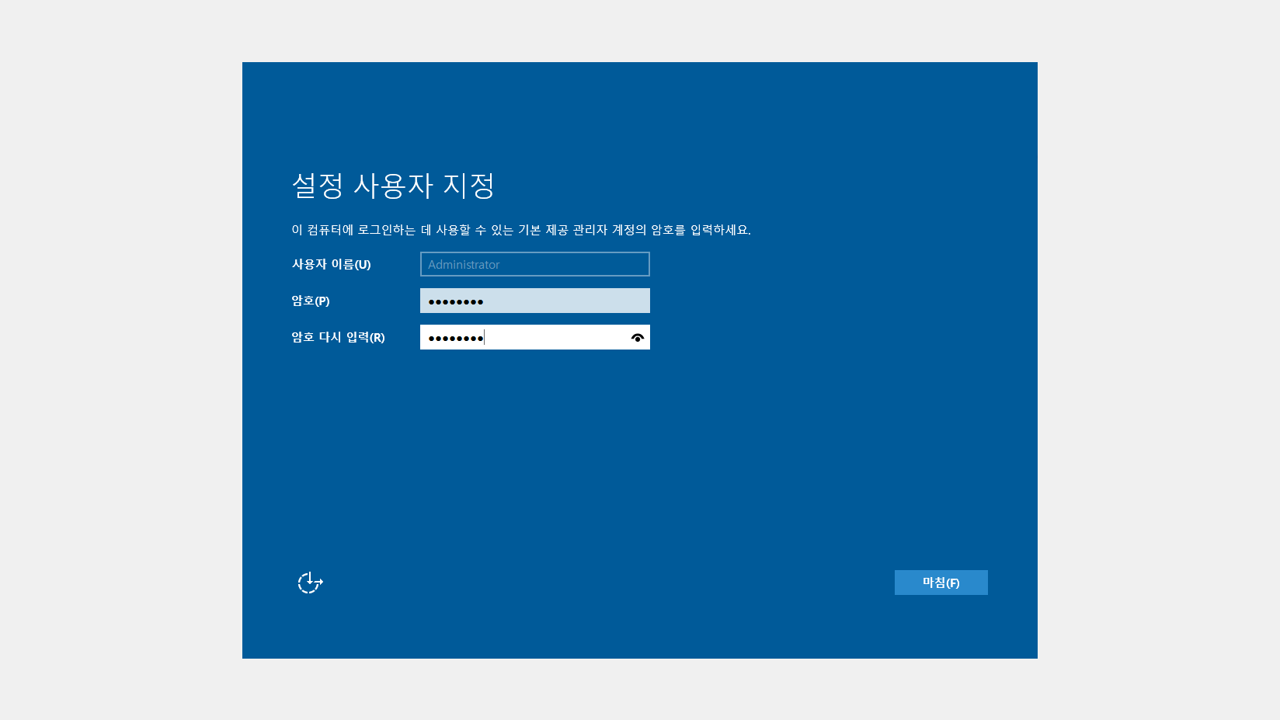Viewport: 1280px width, 720px height.
Task: Click the 마침(F) finish button
Action: pyautogui.click(x=941, y=583)
